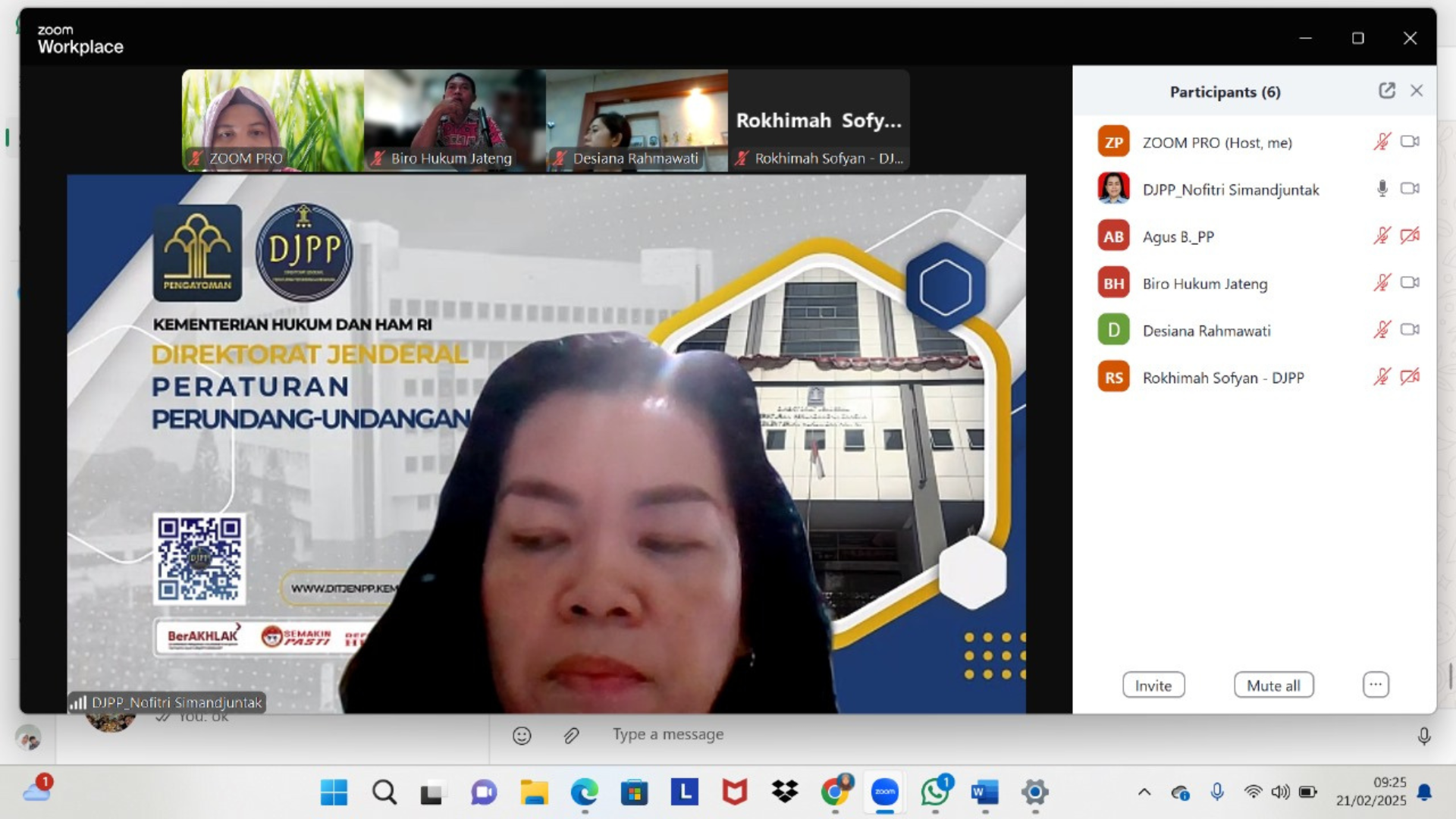Click ZP avatar of ZOOM PRO
The image size is (1456, 819).
[1113, 142]
